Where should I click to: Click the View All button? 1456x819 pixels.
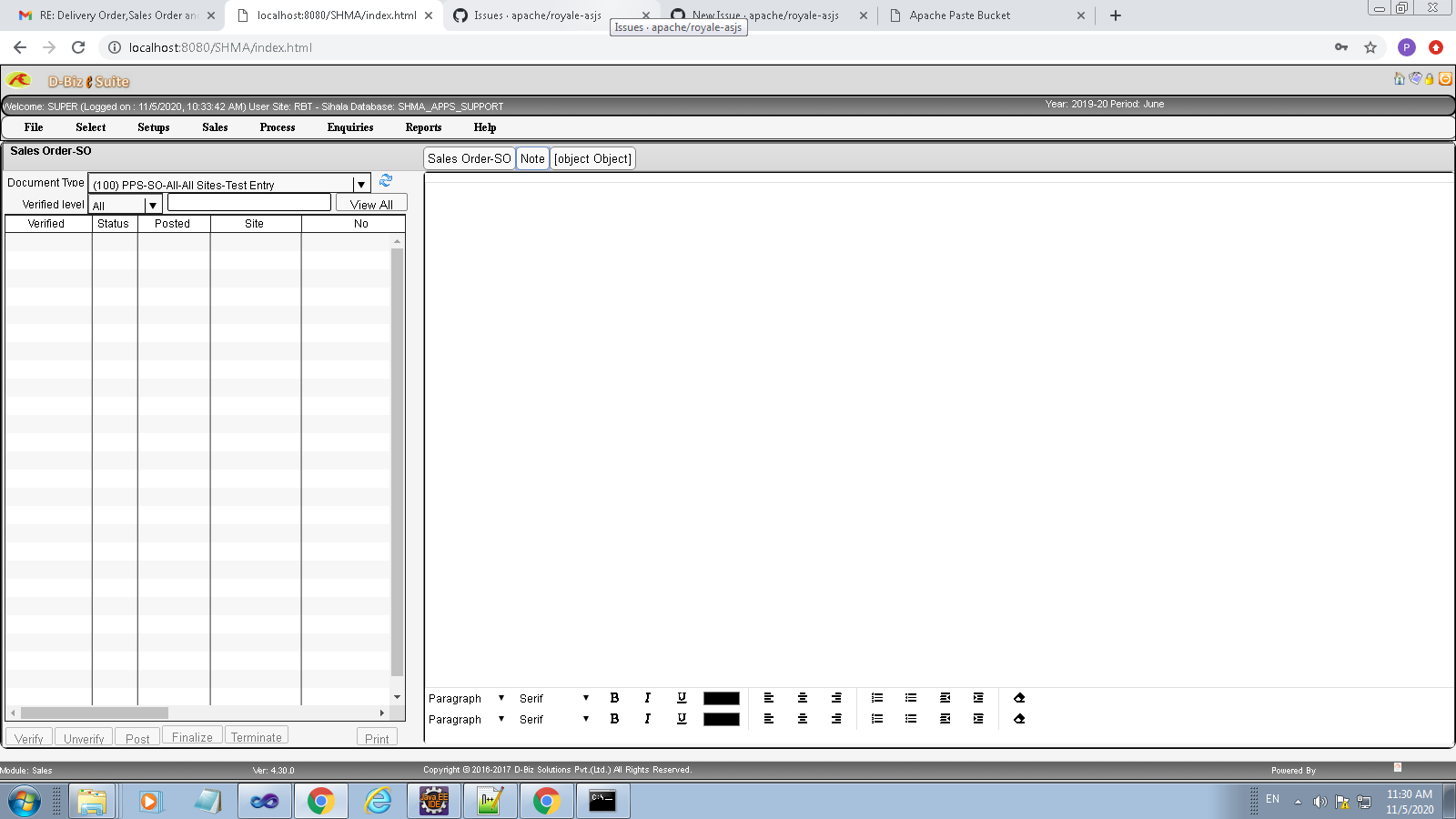point(370,203)
